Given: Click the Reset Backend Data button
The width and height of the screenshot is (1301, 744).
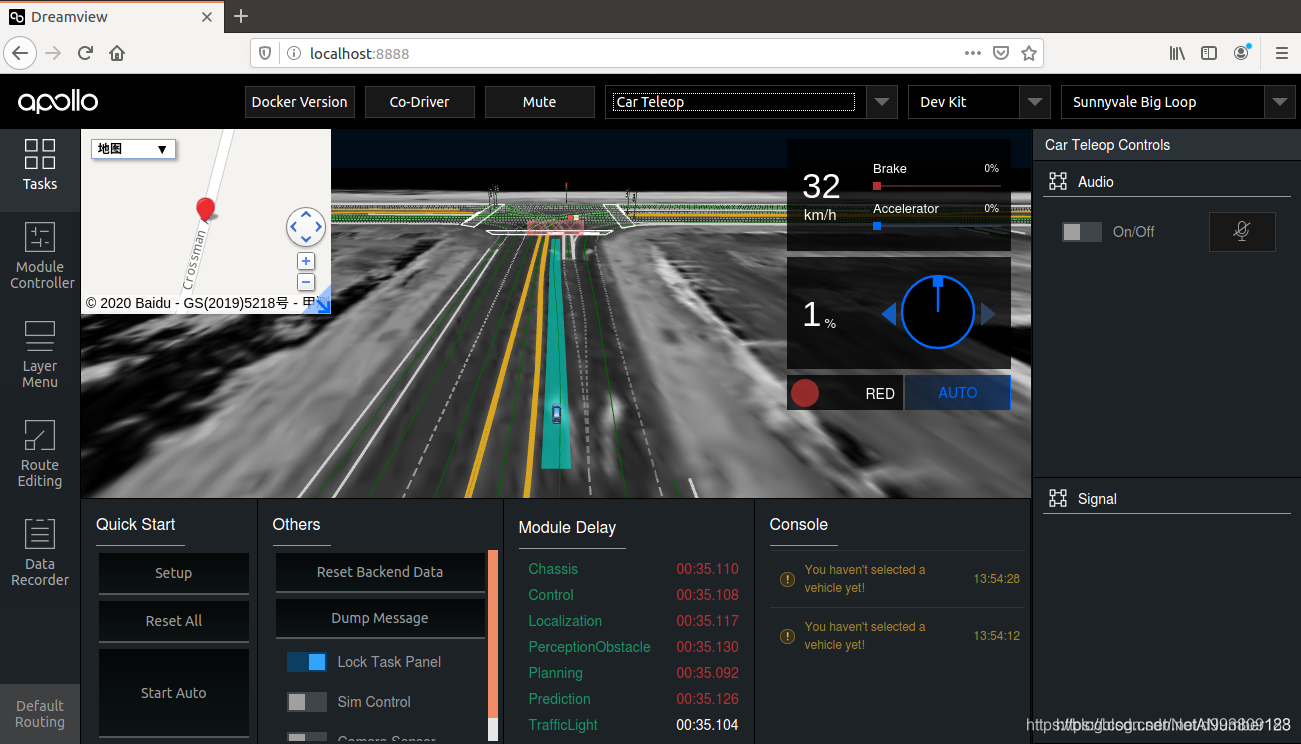Looking at the screenshot, I should (x=380, y=572).
